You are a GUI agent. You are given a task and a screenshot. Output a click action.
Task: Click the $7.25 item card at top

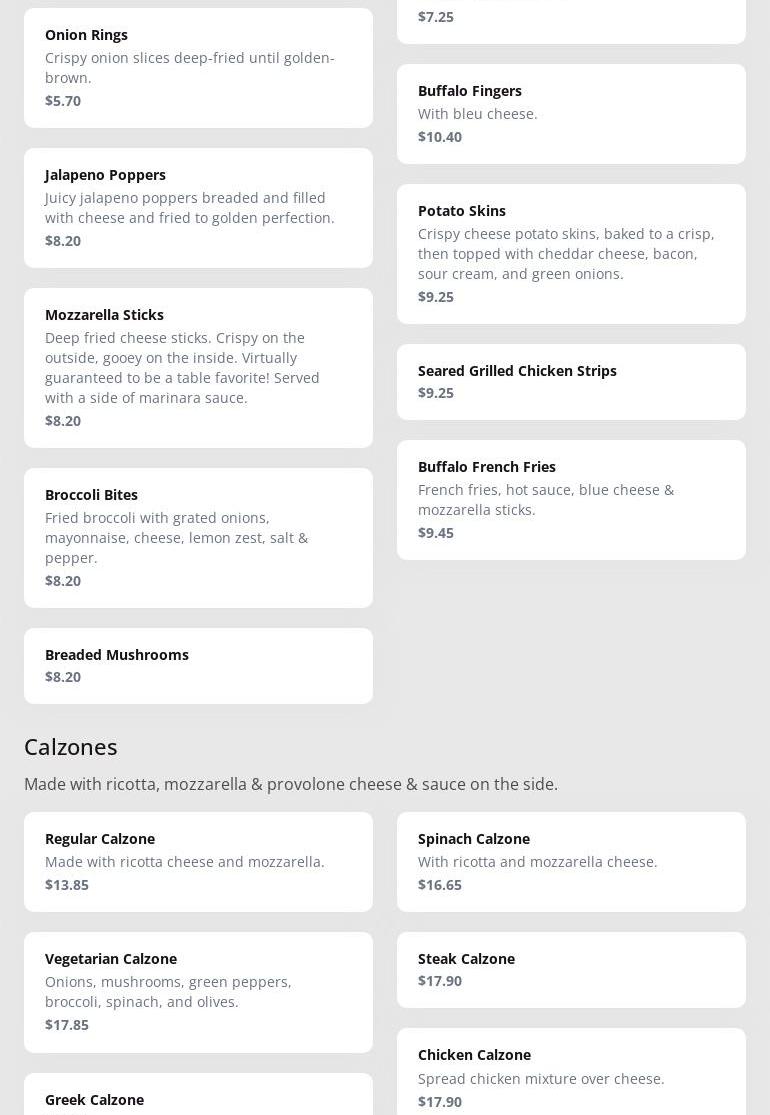(572, 22)
